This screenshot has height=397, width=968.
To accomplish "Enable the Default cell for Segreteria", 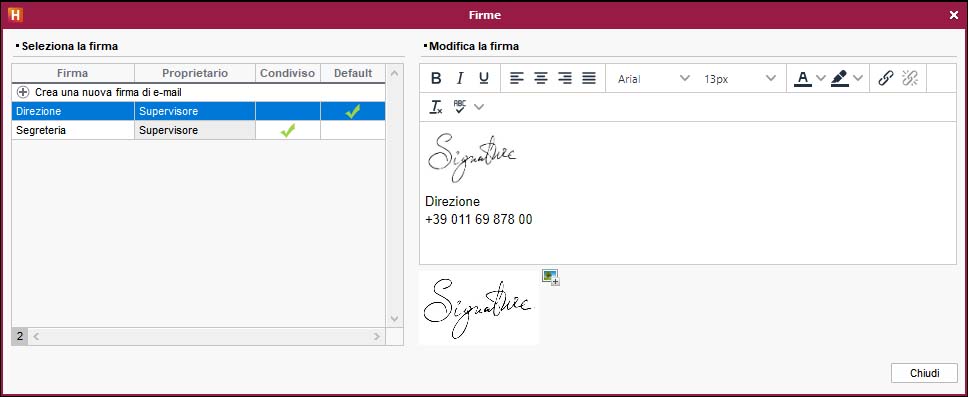I will point(353,130).
